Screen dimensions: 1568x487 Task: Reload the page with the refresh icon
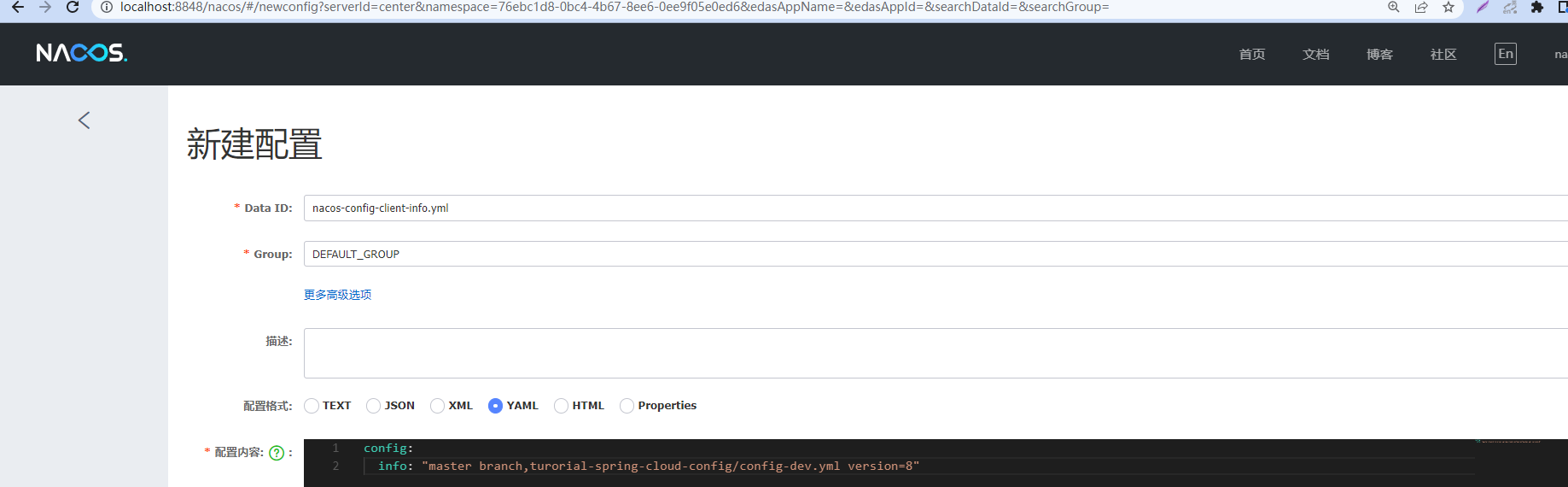tap(73, 7)
